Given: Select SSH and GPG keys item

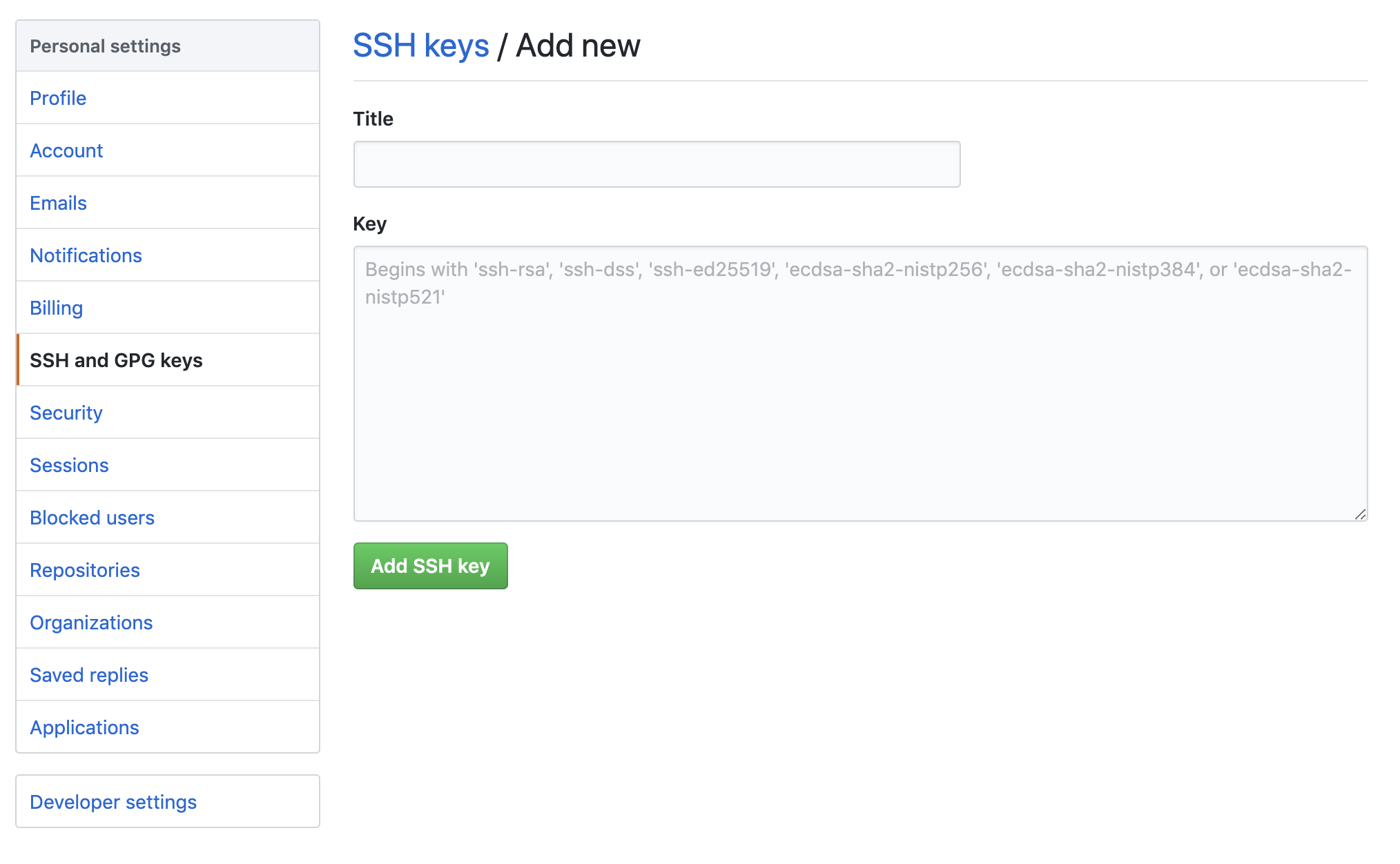Looking at the screenshot, I should coord(116,360).
